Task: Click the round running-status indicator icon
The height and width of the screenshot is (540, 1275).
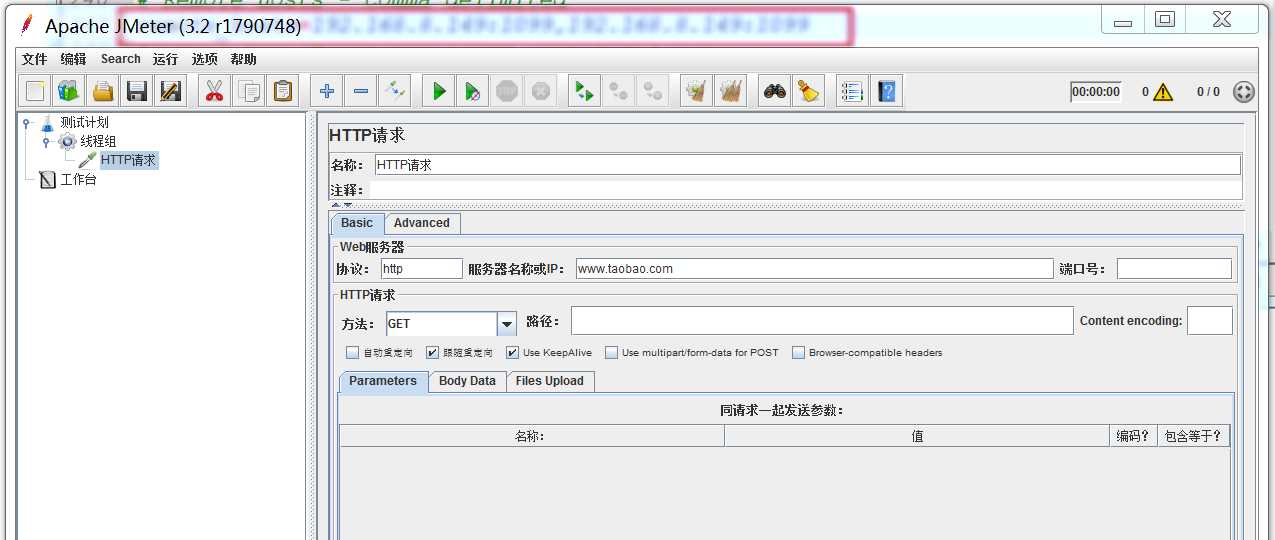Action: coord(1244,92)
